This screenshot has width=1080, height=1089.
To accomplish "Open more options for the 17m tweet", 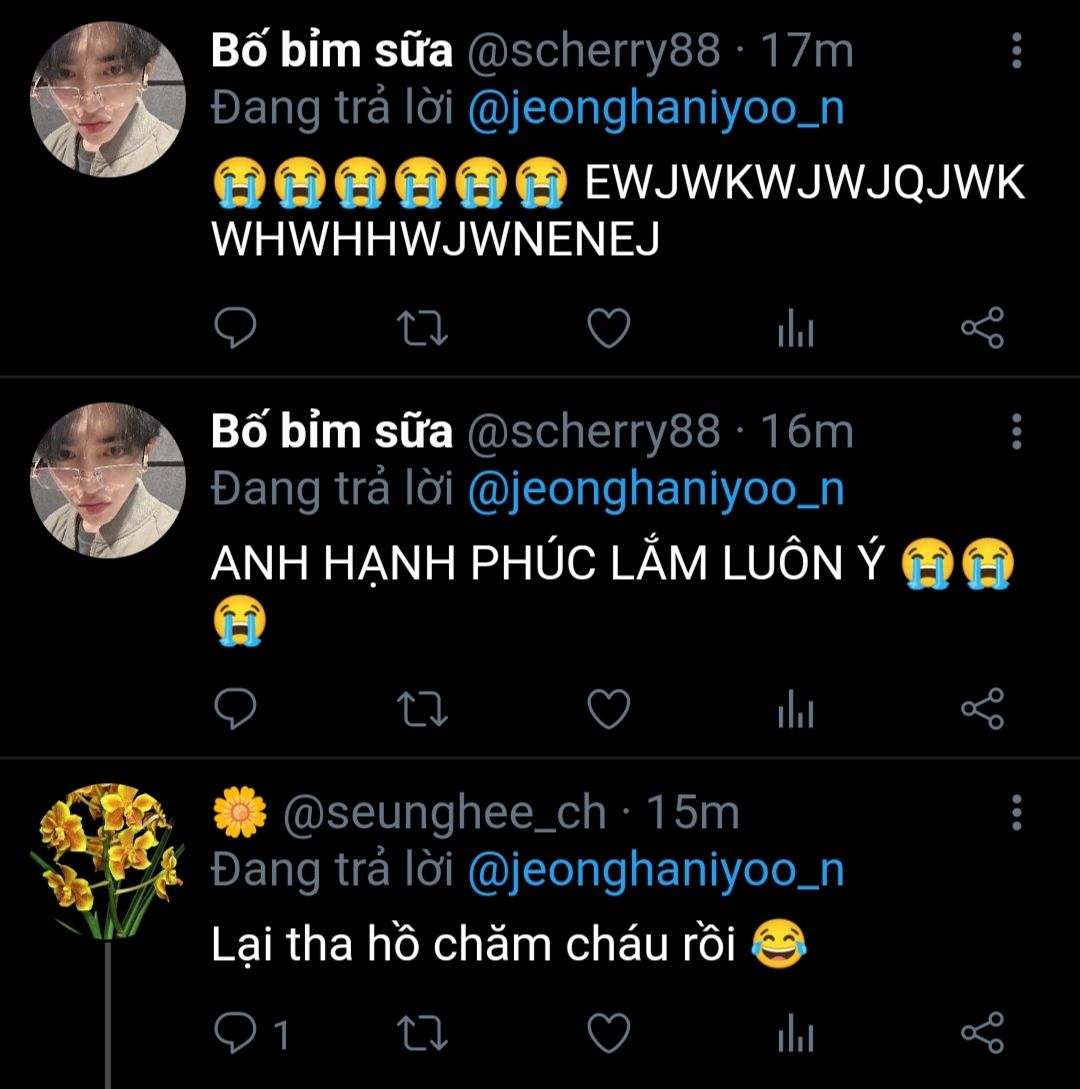I will 1016,52.
